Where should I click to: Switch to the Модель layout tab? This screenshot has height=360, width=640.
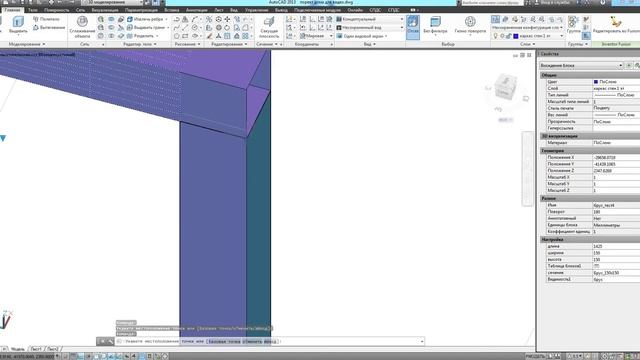[x=18, y=349]
